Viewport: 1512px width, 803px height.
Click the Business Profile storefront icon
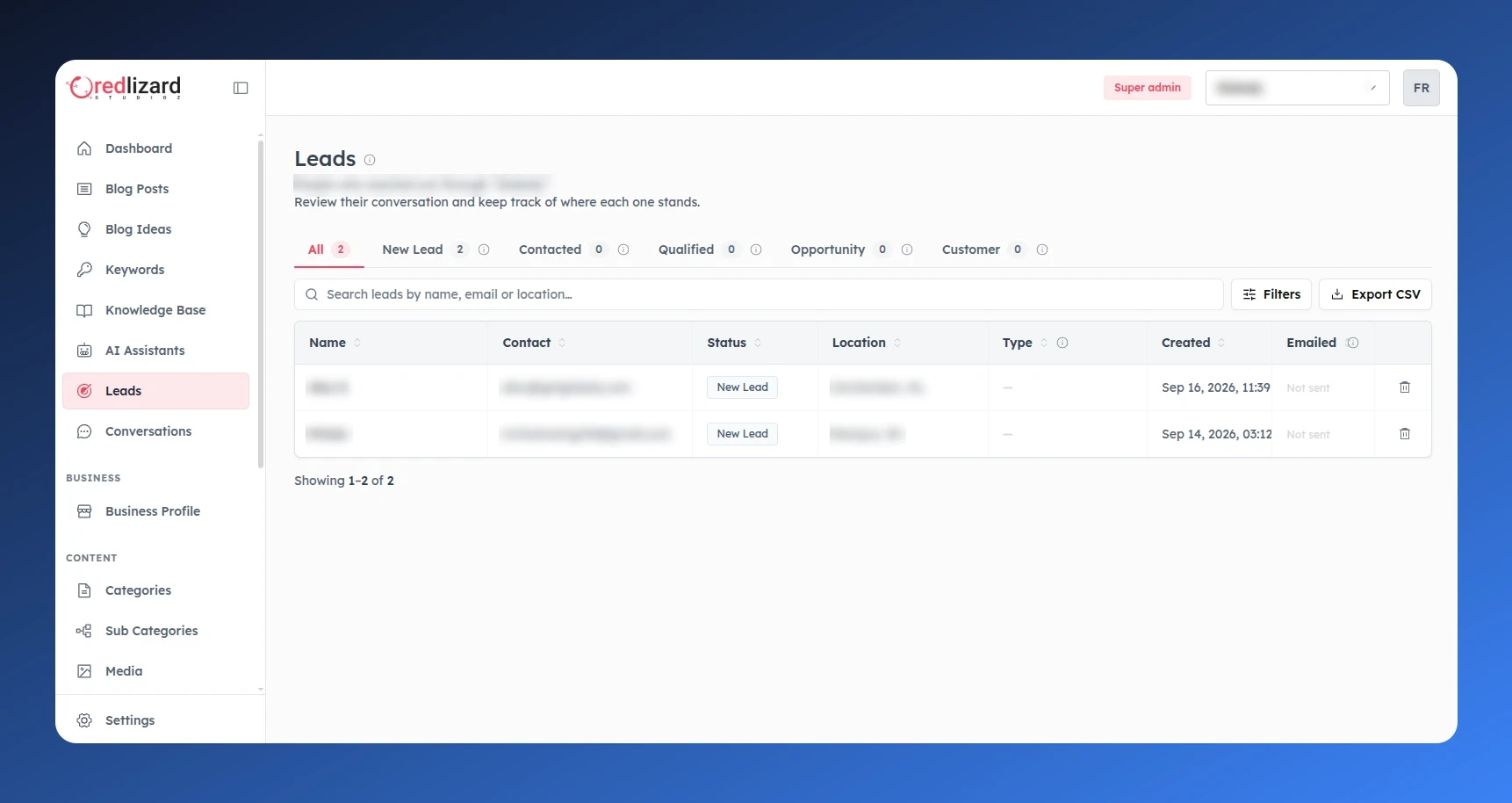(84, 511)
